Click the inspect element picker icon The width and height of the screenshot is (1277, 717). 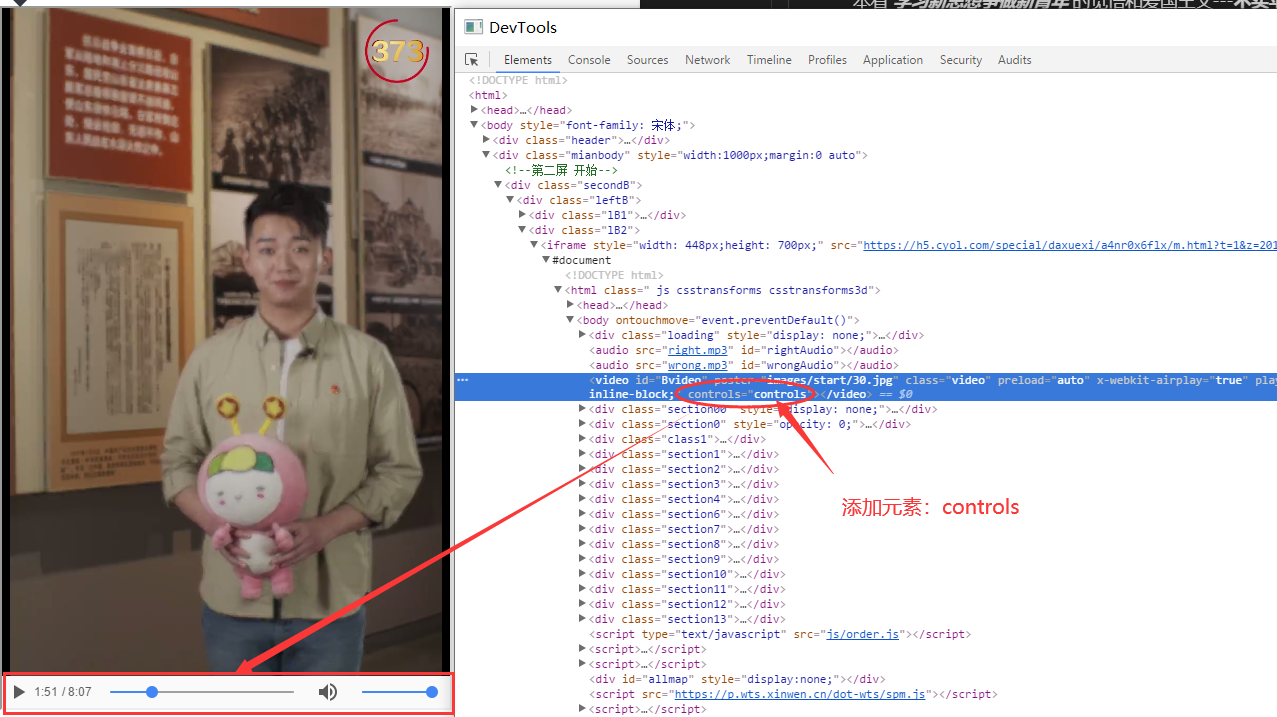click(471, 60)
